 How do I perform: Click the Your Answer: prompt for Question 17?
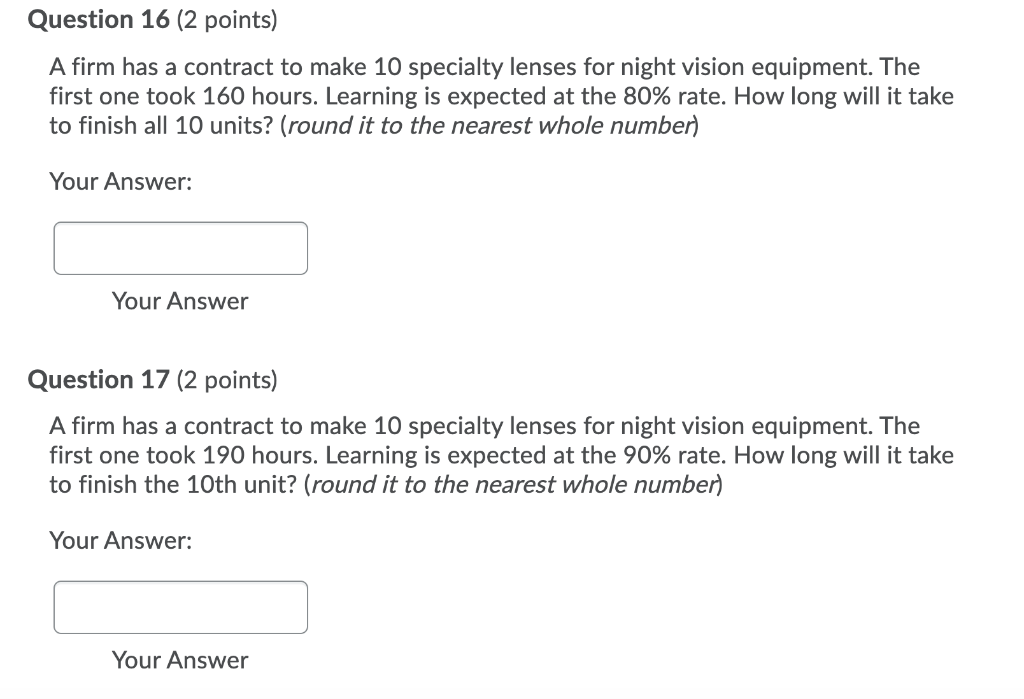tap(121, 540)
